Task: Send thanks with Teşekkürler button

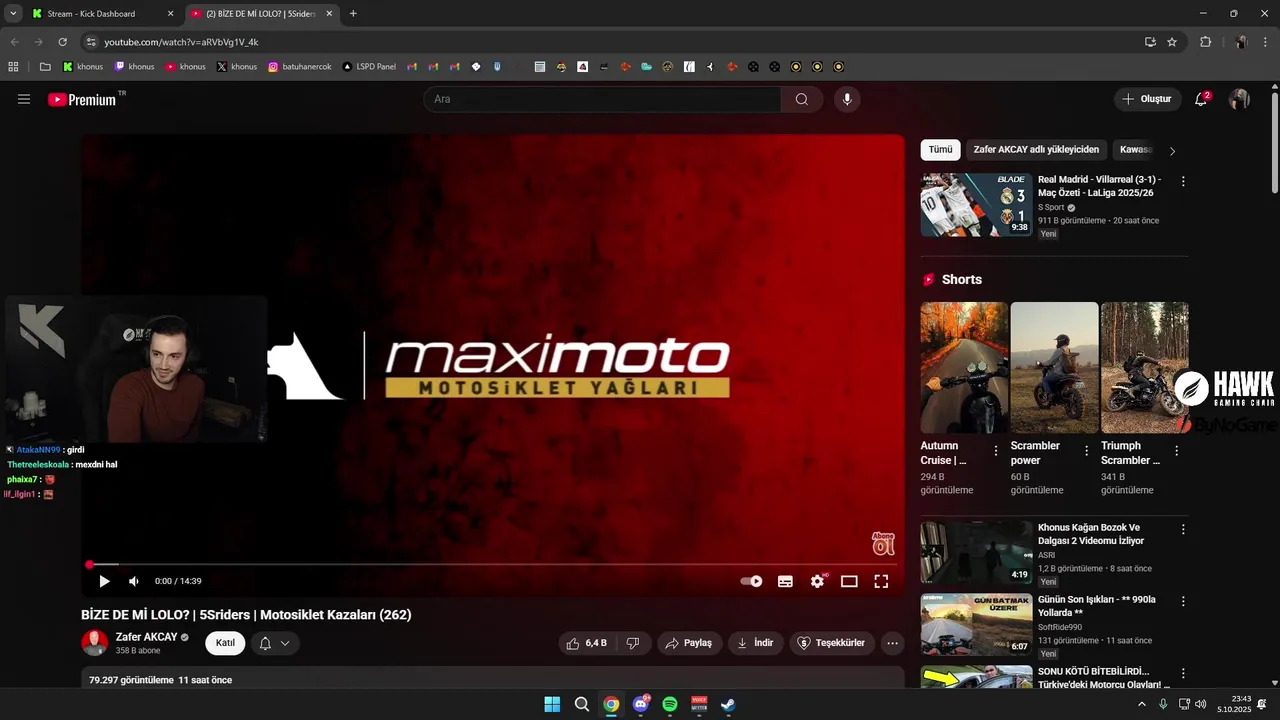Action: point(832,643)
